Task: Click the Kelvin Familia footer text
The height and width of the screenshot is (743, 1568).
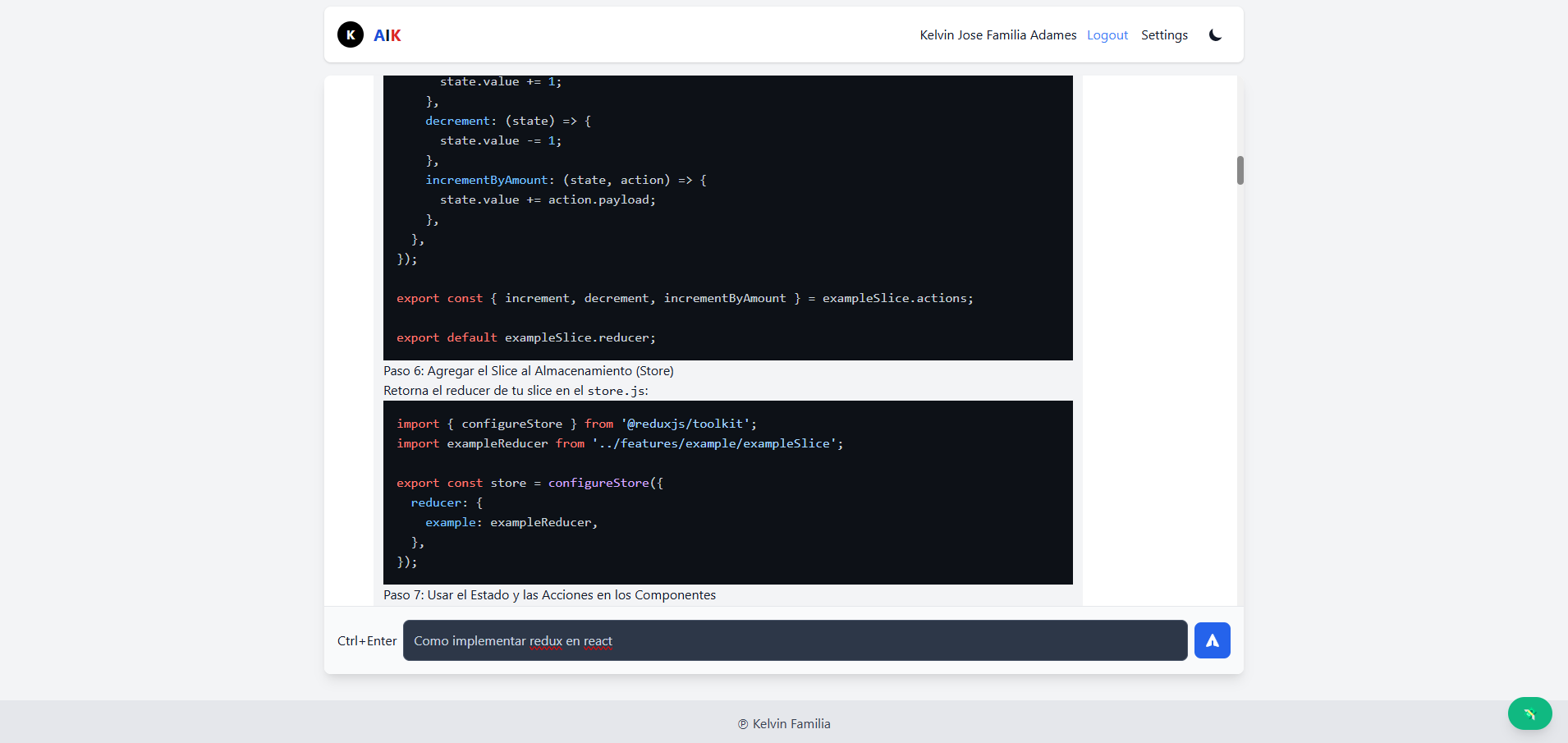Action: click(x=784, y=723)
